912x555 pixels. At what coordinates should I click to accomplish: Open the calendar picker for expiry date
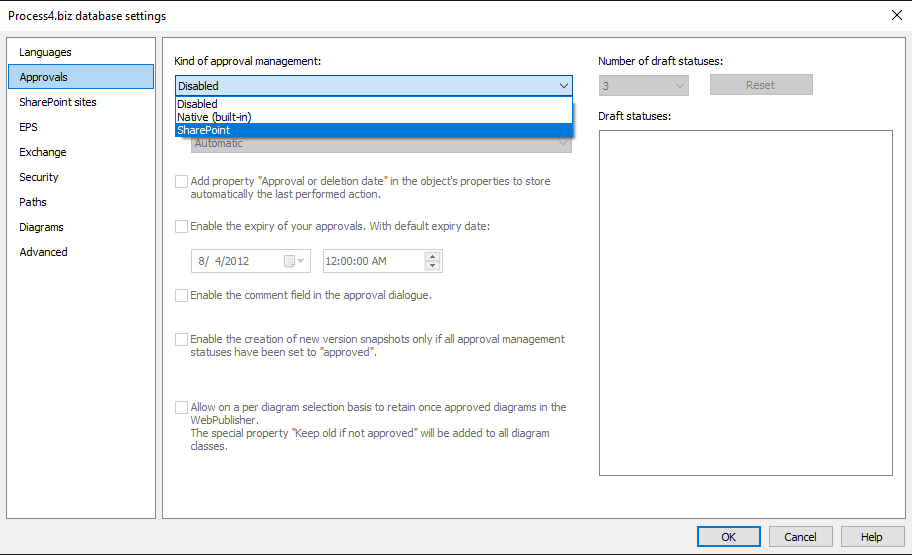(x=294, y=261)
